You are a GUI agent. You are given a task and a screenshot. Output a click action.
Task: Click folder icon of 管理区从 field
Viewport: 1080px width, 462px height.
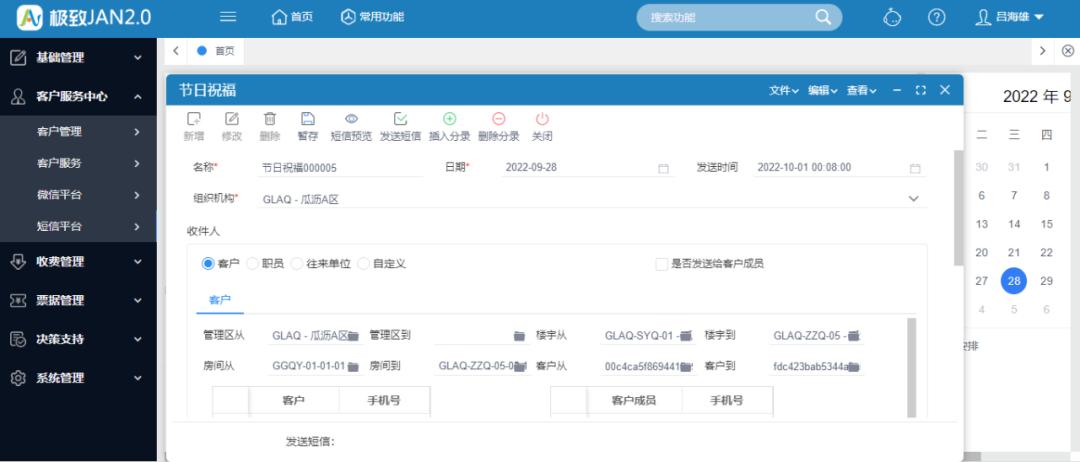[x=353, y=336]
